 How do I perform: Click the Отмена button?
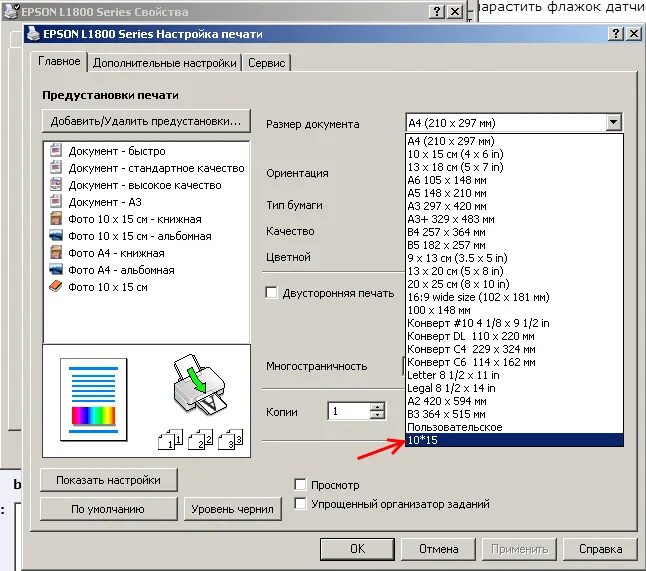438,549
